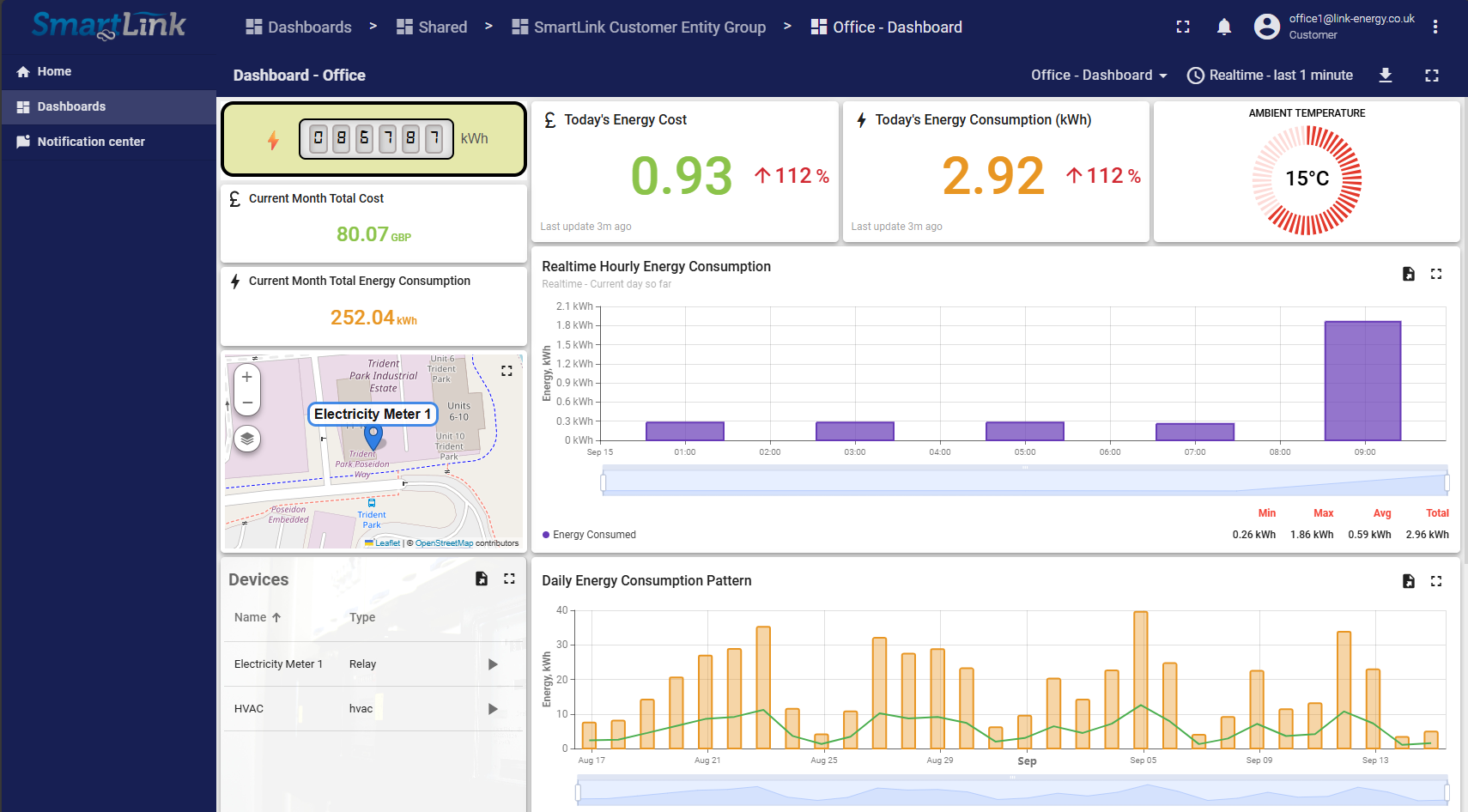This screenshot has height=812, width=1468.
Task: Toggle the Energy Consumed legend series
Action: click(589, 535)
